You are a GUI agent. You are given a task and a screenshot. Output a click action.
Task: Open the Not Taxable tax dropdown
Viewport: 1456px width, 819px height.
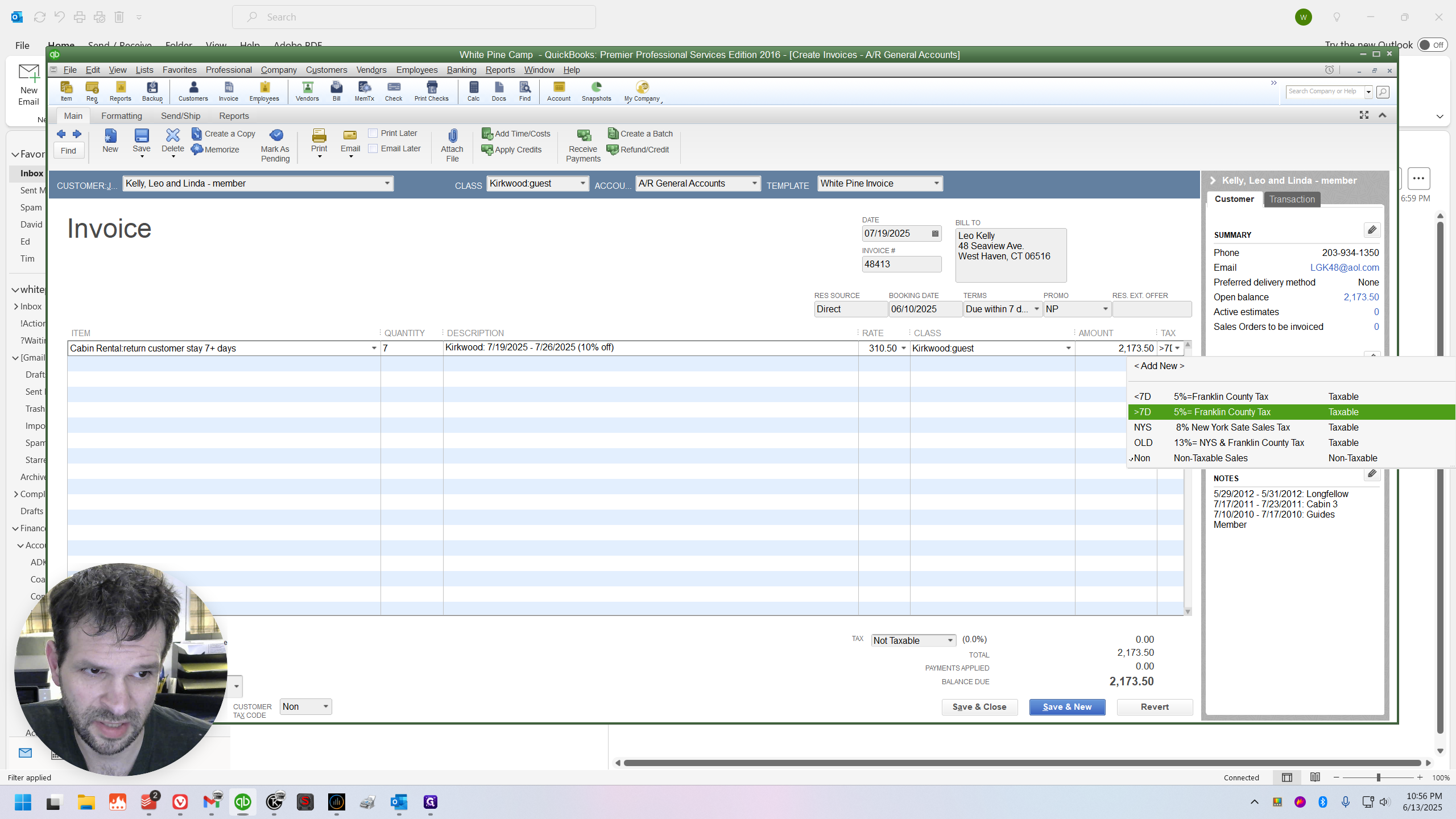[950, 640]
